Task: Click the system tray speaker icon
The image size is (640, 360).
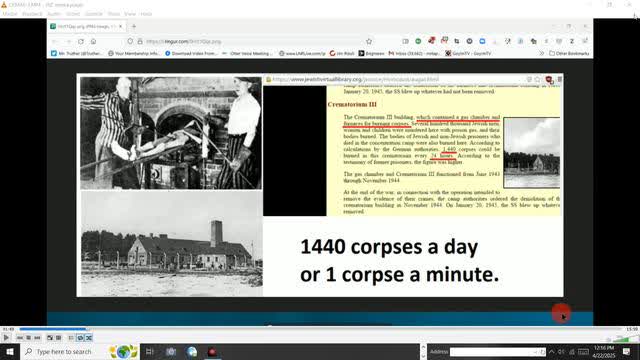Action: click(562, 351)
